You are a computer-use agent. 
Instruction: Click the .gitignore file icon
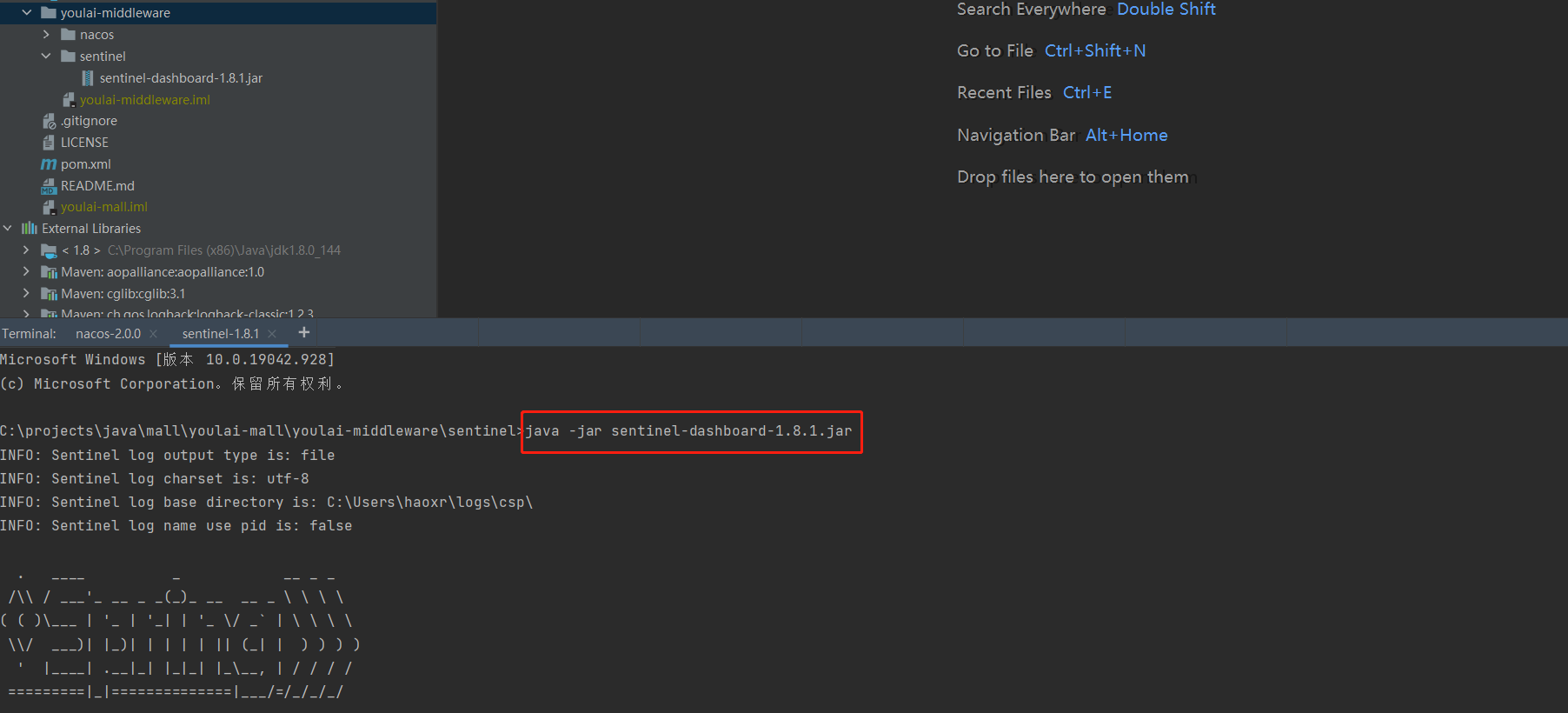click(49, 121)
